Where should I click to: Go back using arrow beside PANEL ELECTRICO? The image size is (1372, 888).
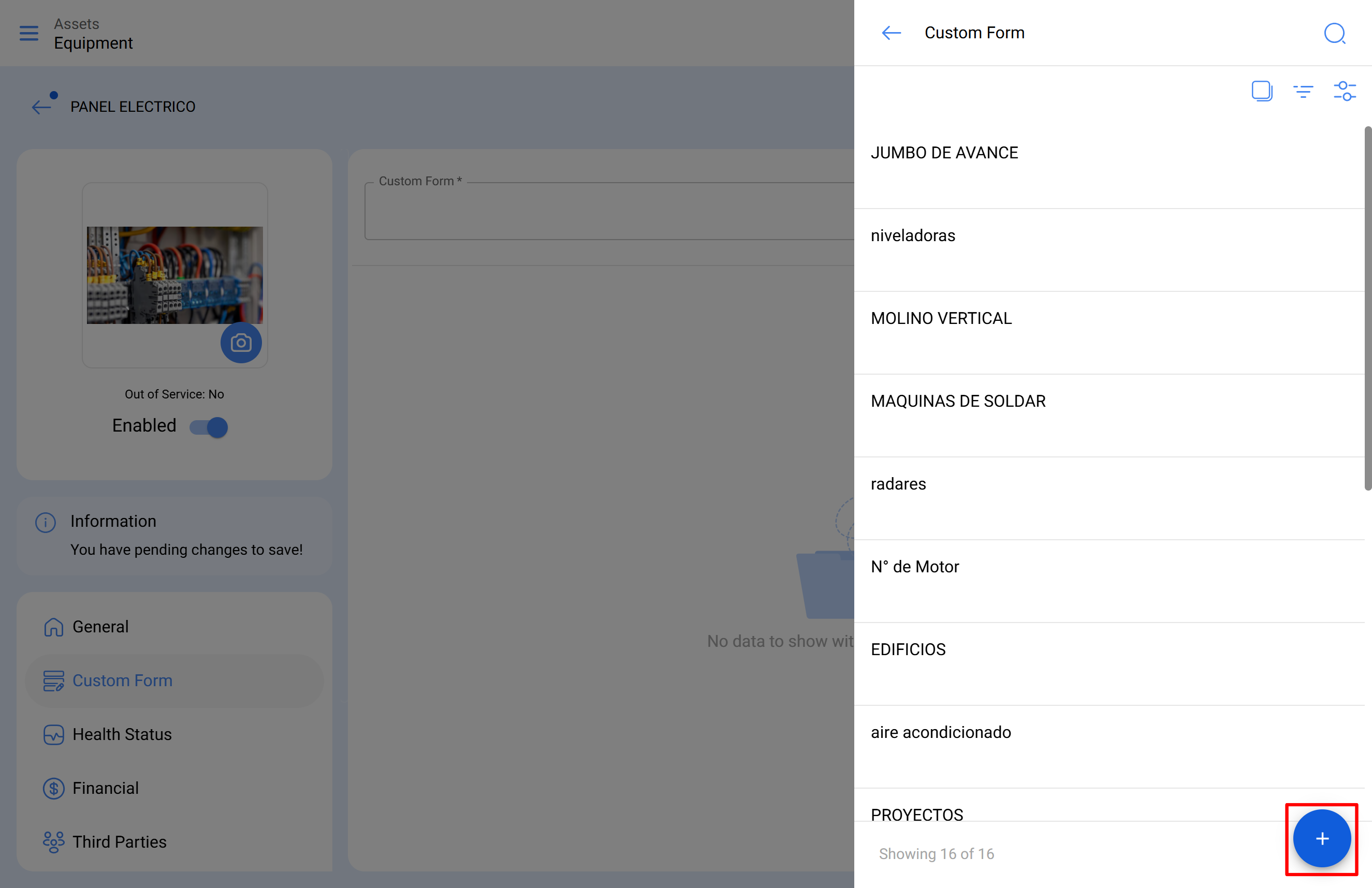click(x=41, y=106)
